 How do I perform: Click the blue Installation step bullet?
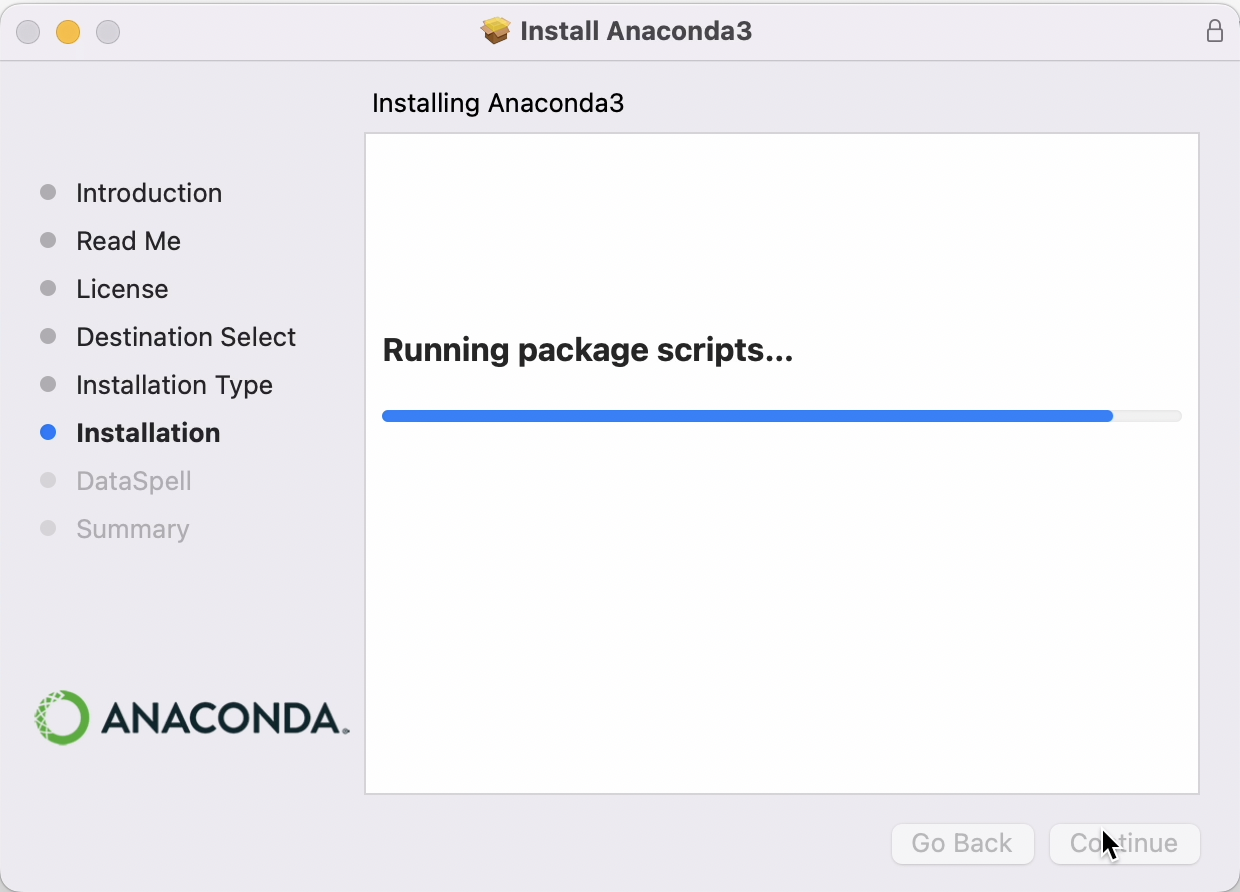pyautogui.click(x=47, y=432)
